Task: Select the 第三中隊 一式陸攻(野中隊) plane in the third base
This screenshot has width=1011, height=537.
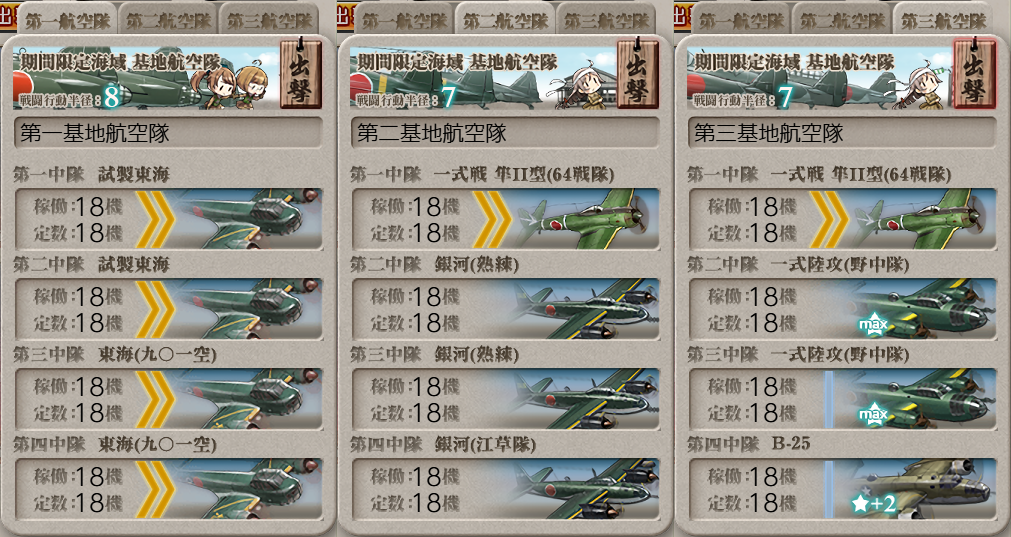Action: point(843,399)
